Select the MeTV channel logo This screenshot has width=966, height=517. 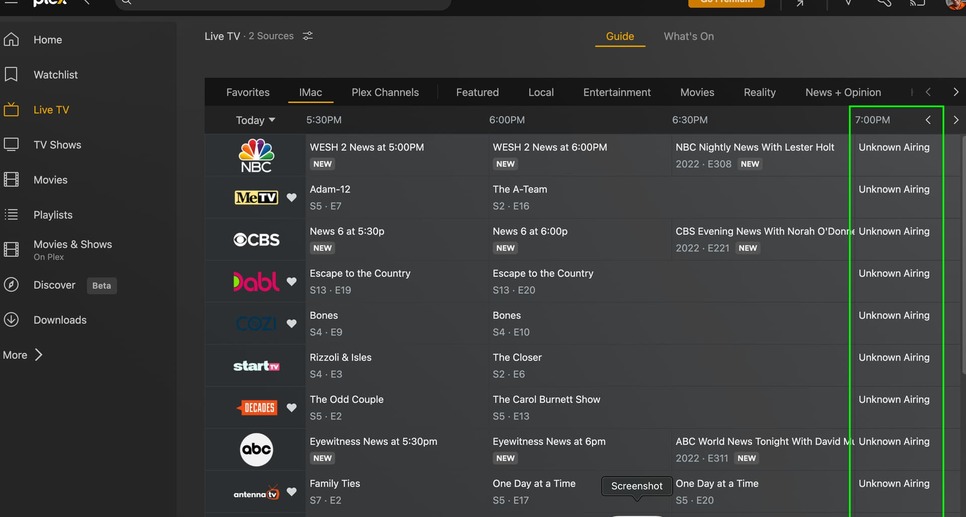[256, 197]
